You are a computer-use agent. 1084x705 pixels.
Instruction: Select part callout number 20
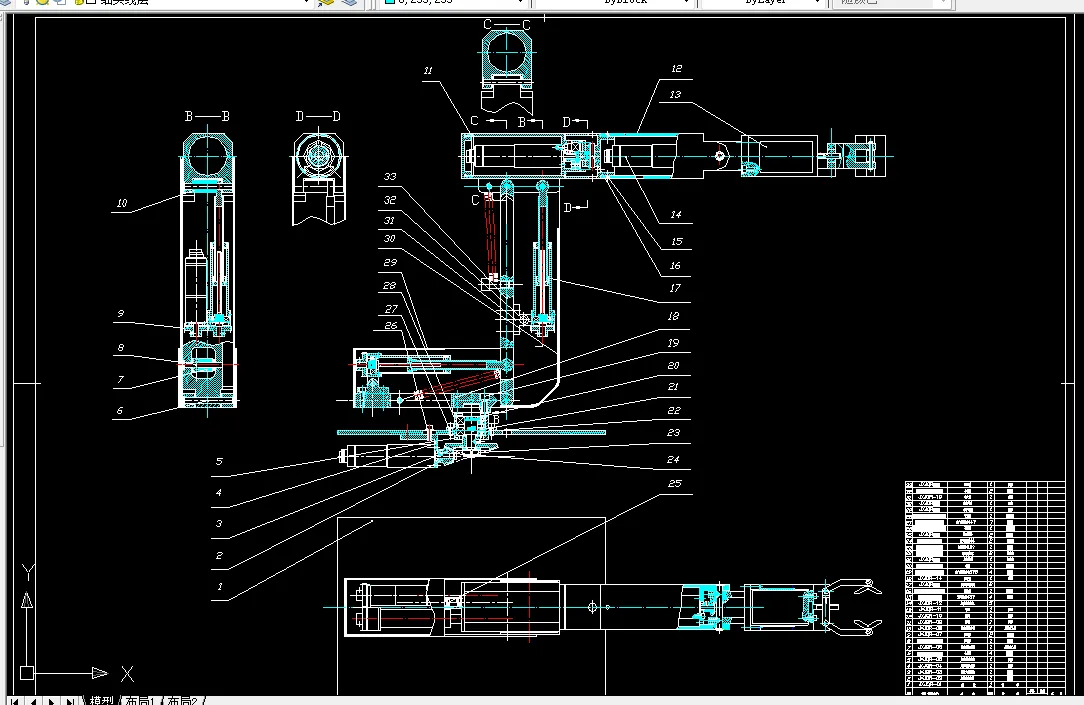click(673, 366)
